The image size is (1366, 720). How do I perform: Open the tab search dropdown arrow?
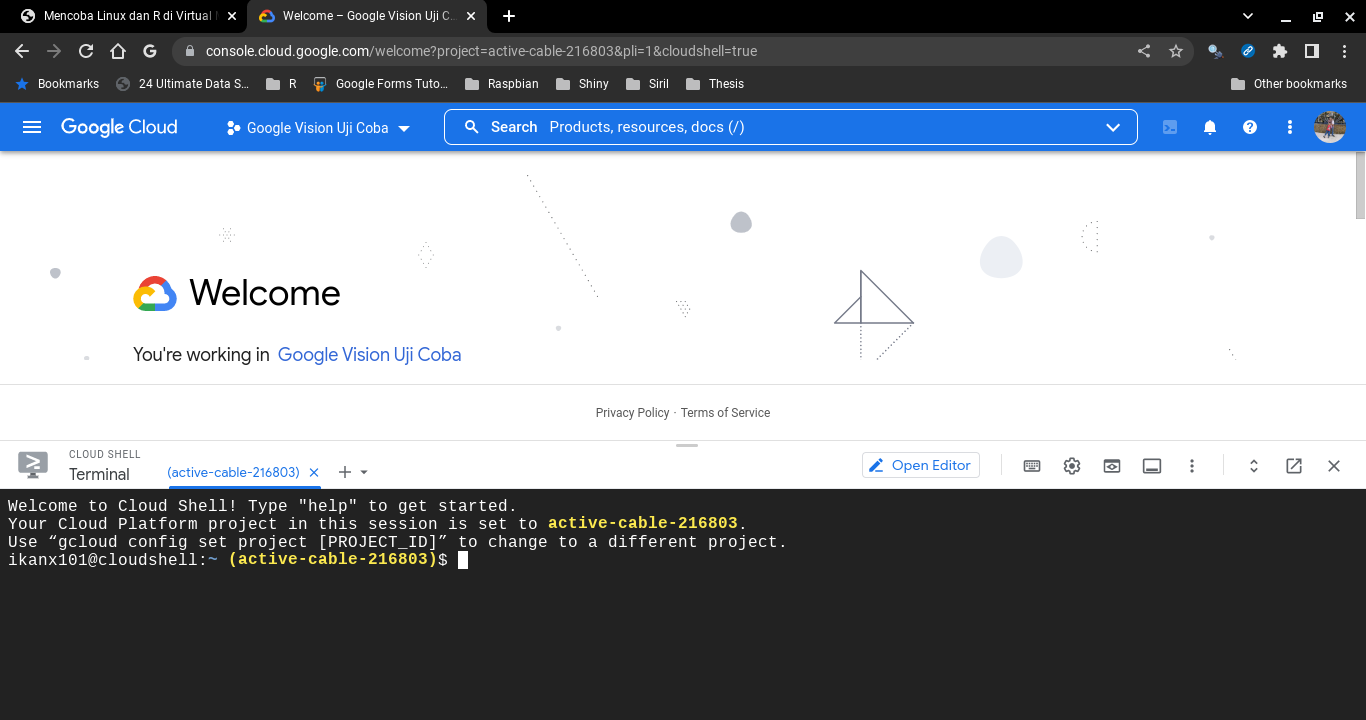(x=1248, y=16)
